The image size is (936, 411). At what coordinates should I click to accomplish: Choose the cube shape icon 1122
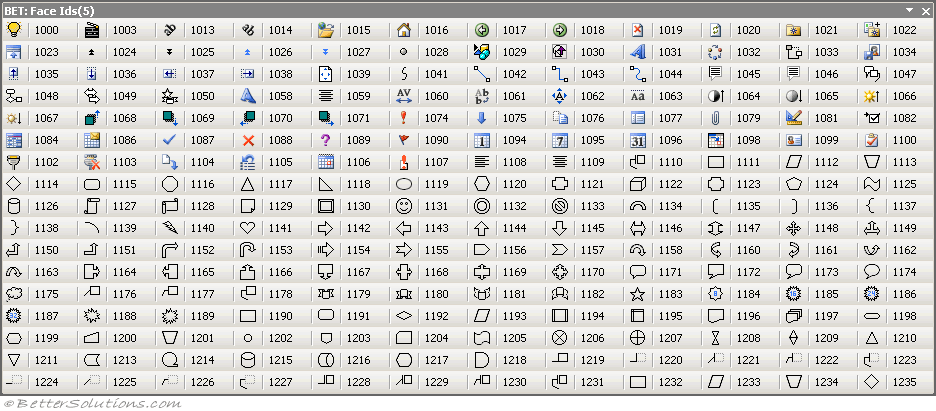(638, 184)
